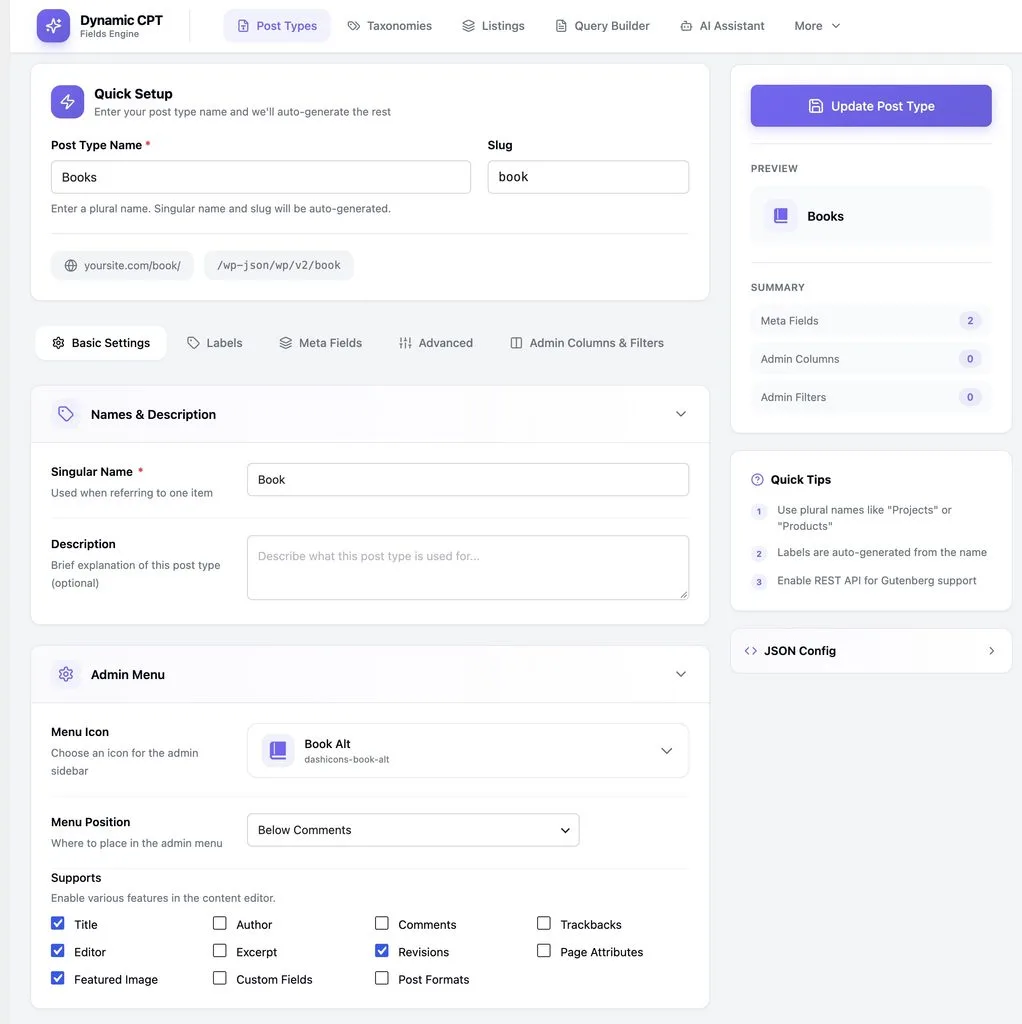The height and width of the screenshot is (1024, 1022).
Task: Click the Taxonomies tag icon
Action: (353, 26)
